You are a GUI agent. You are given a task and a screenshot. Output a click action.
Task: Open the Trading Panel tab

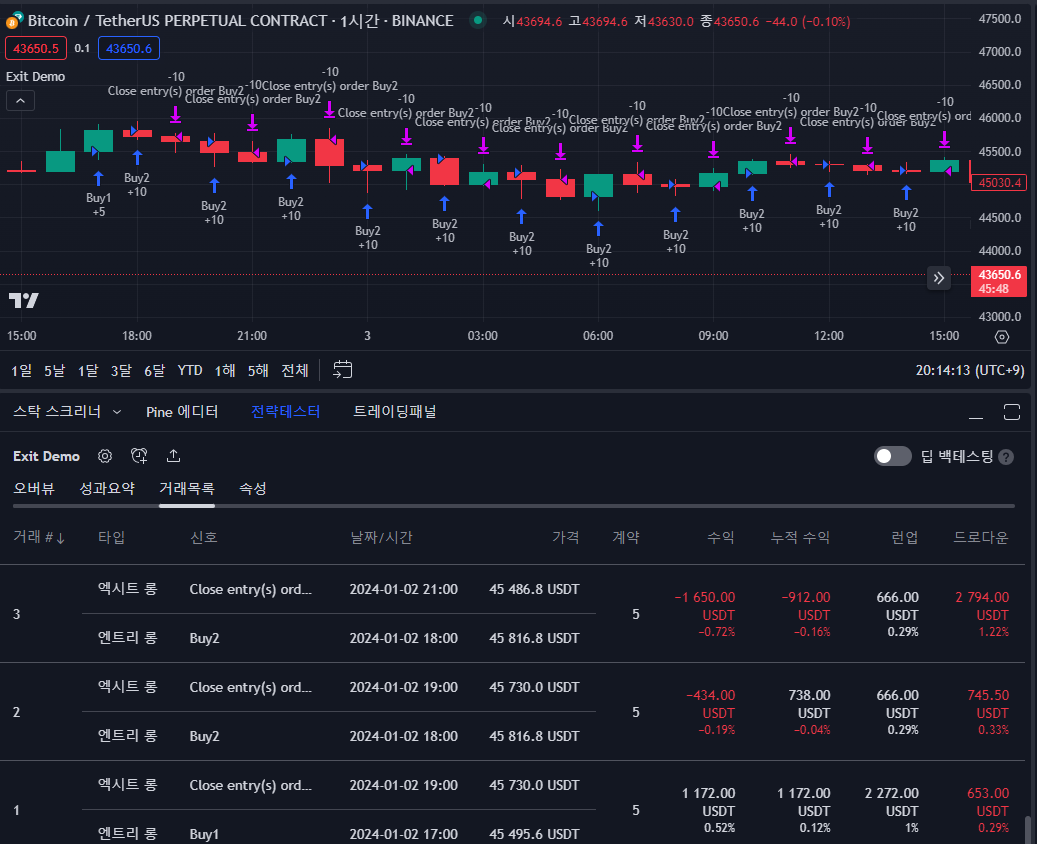point(395,411)
